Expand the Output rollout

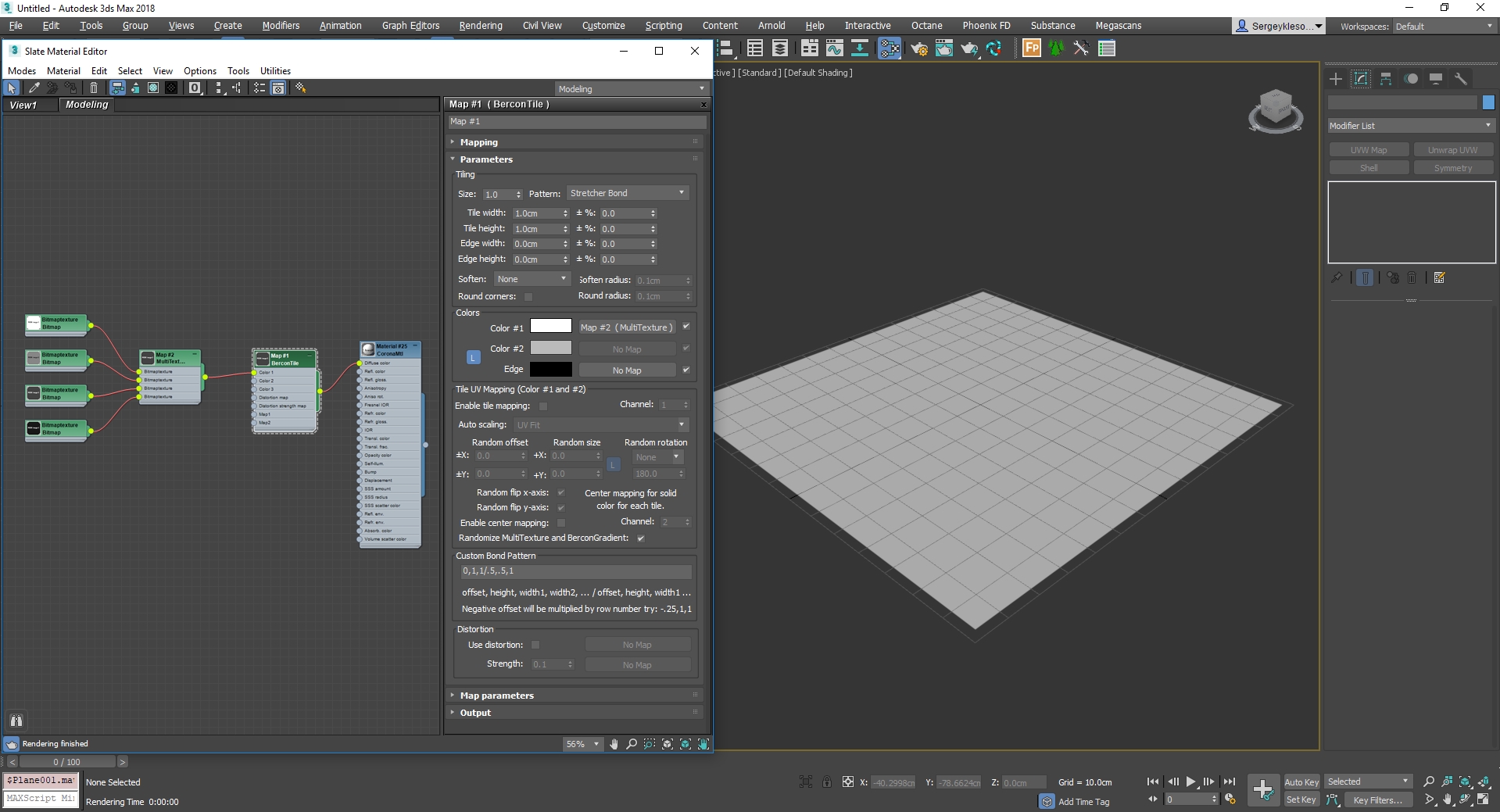(x=575, y=713)
